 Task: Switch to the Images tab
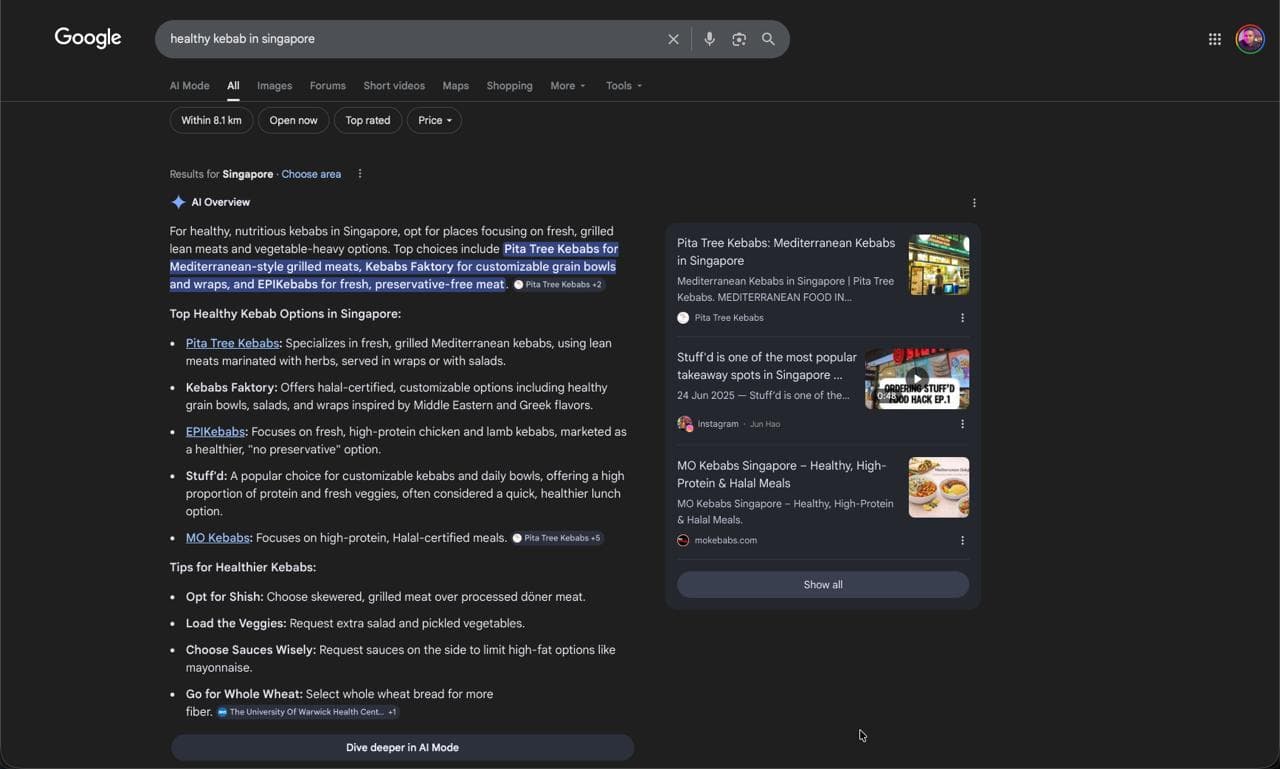[274, 86]
